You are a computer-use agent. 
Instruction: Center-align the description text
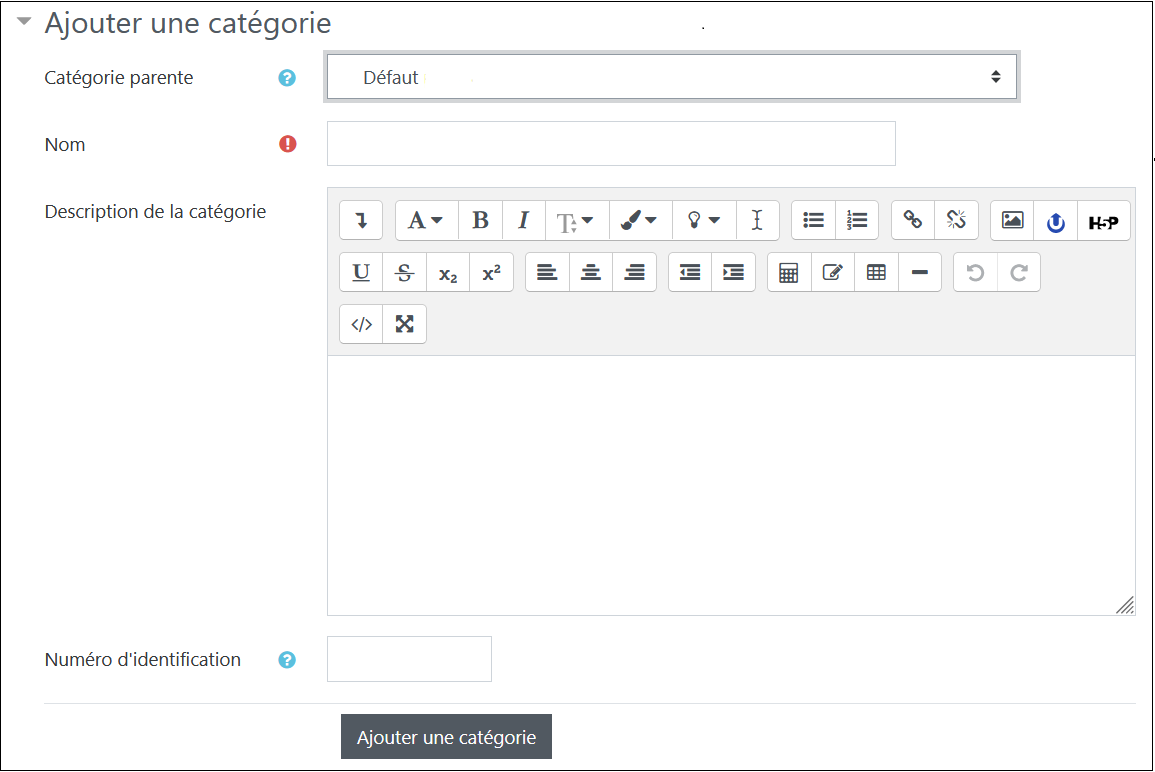click(590, 271)
